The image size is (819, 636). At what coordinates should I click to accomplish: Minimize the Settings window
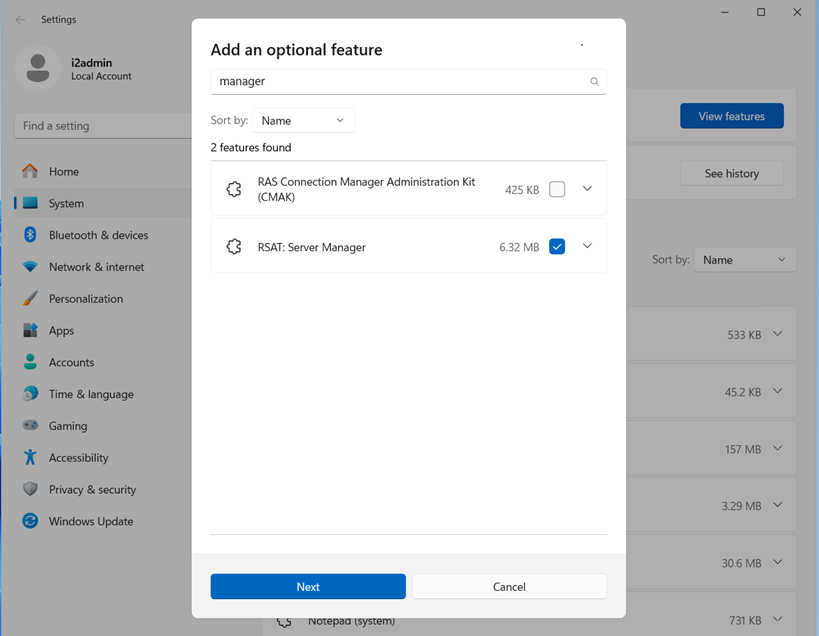click(724, 12)
